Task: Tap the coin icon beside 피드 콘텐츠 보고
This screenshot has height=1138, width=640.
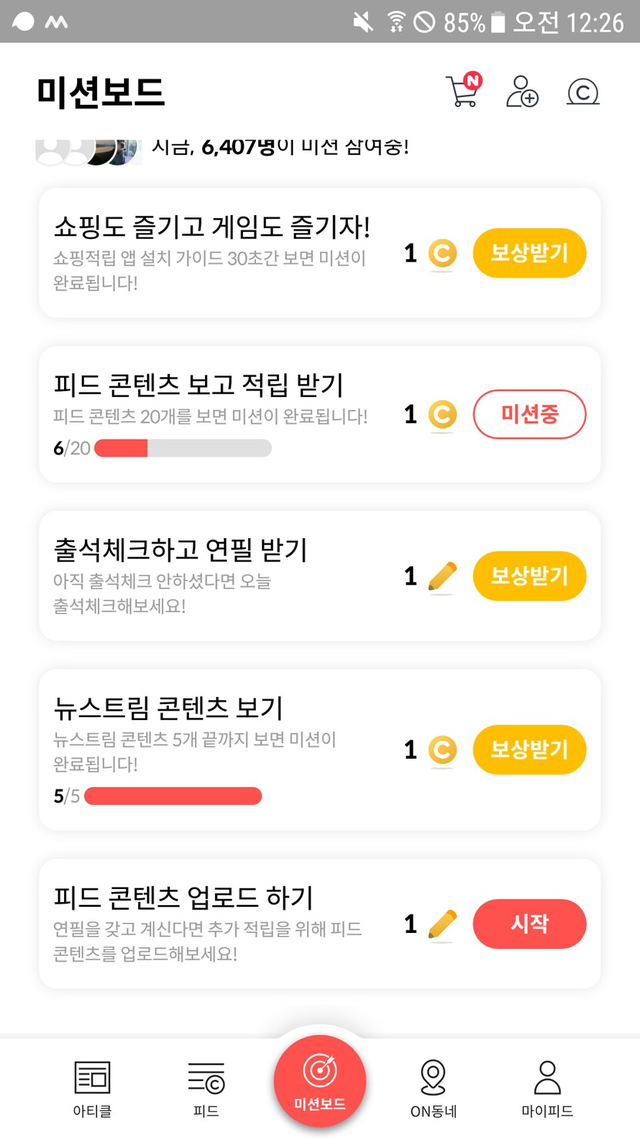Action: 442,414
